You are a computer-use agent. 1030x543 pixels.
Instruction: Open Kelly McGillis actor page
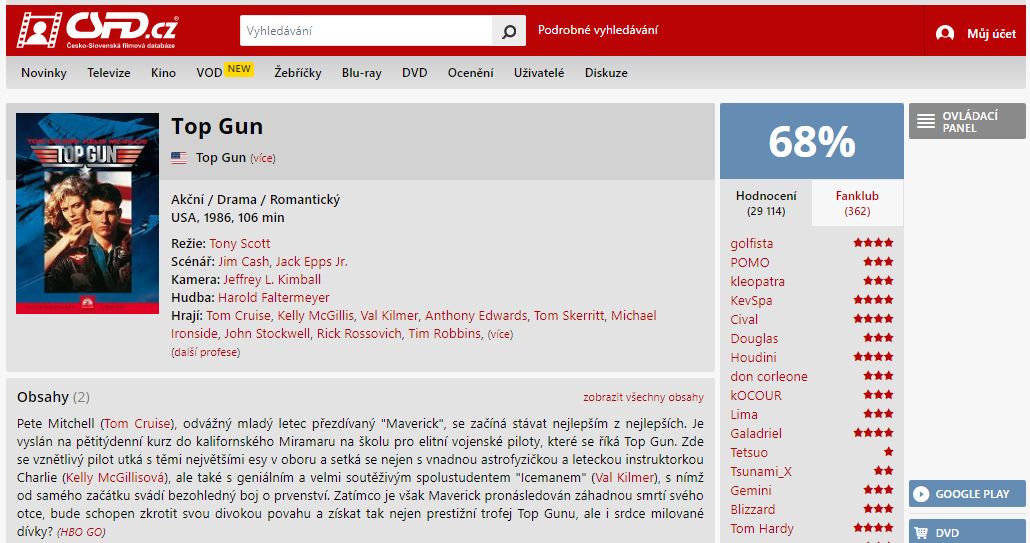[x=315, y=316]
